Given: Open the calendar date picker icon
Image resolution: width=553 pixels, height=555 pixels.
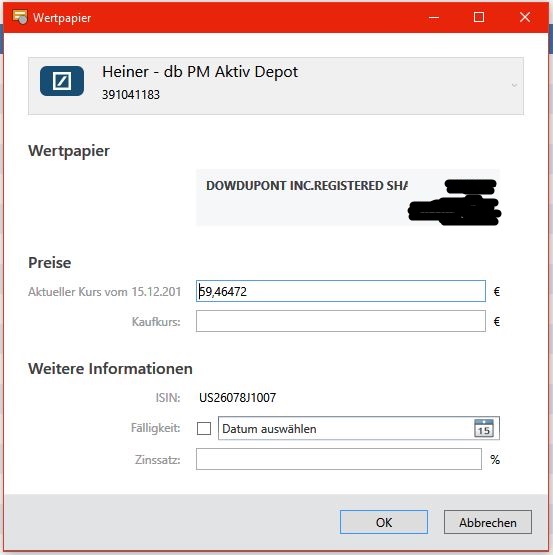Looking at the screenshot, I should 484,428.
